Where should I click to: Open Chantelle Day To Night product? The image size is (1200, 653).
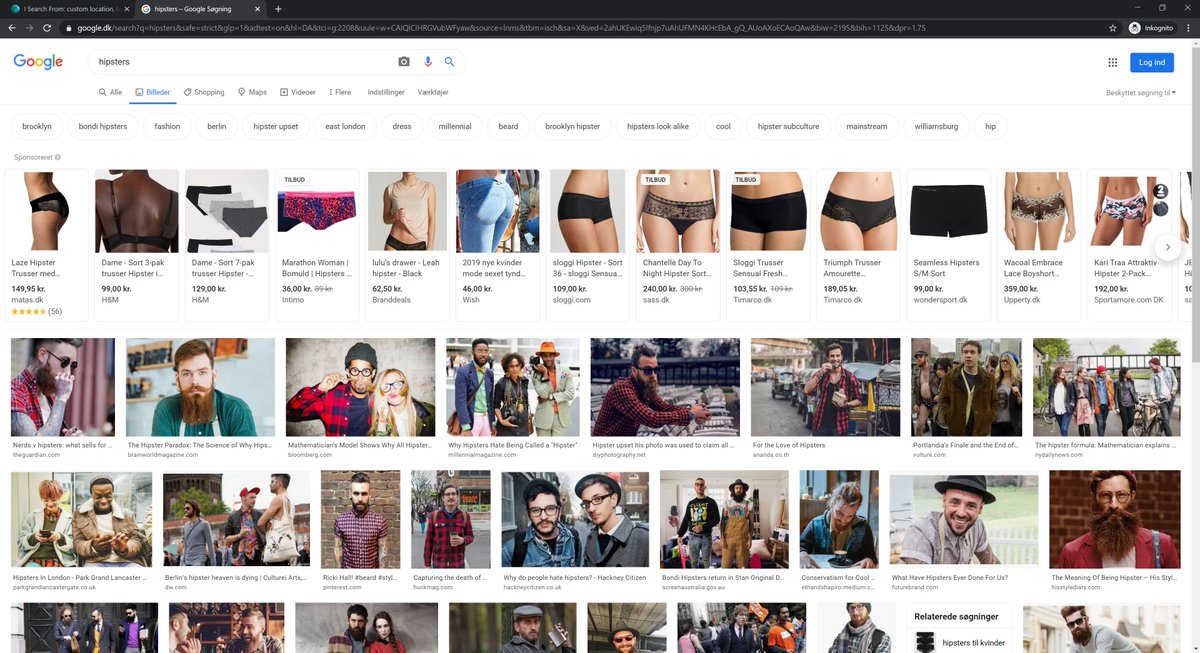tap(678, 245)
